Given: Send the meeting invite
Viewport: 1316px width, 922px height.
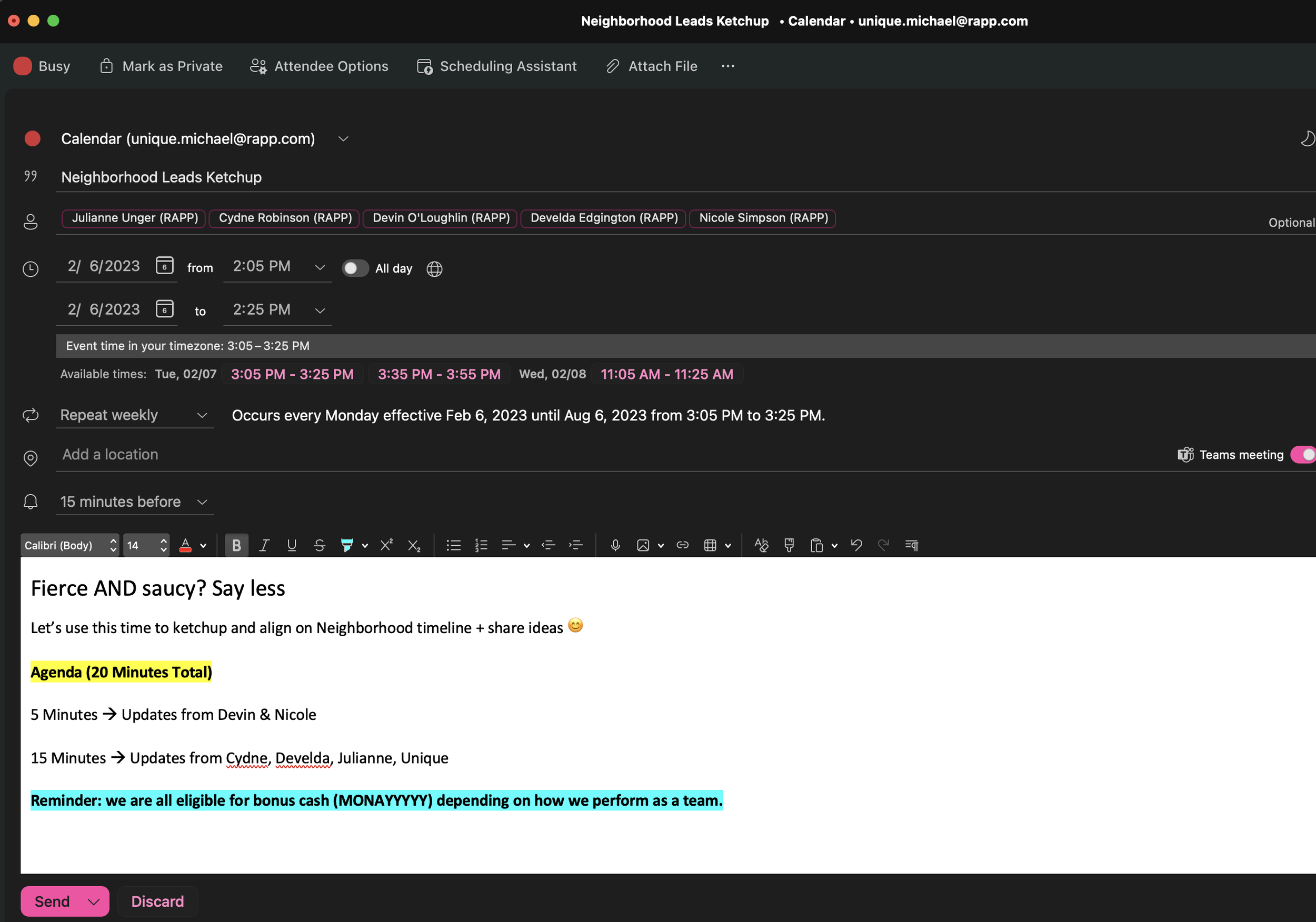Looking at the screenshot, I should click(x=52, y=901).
